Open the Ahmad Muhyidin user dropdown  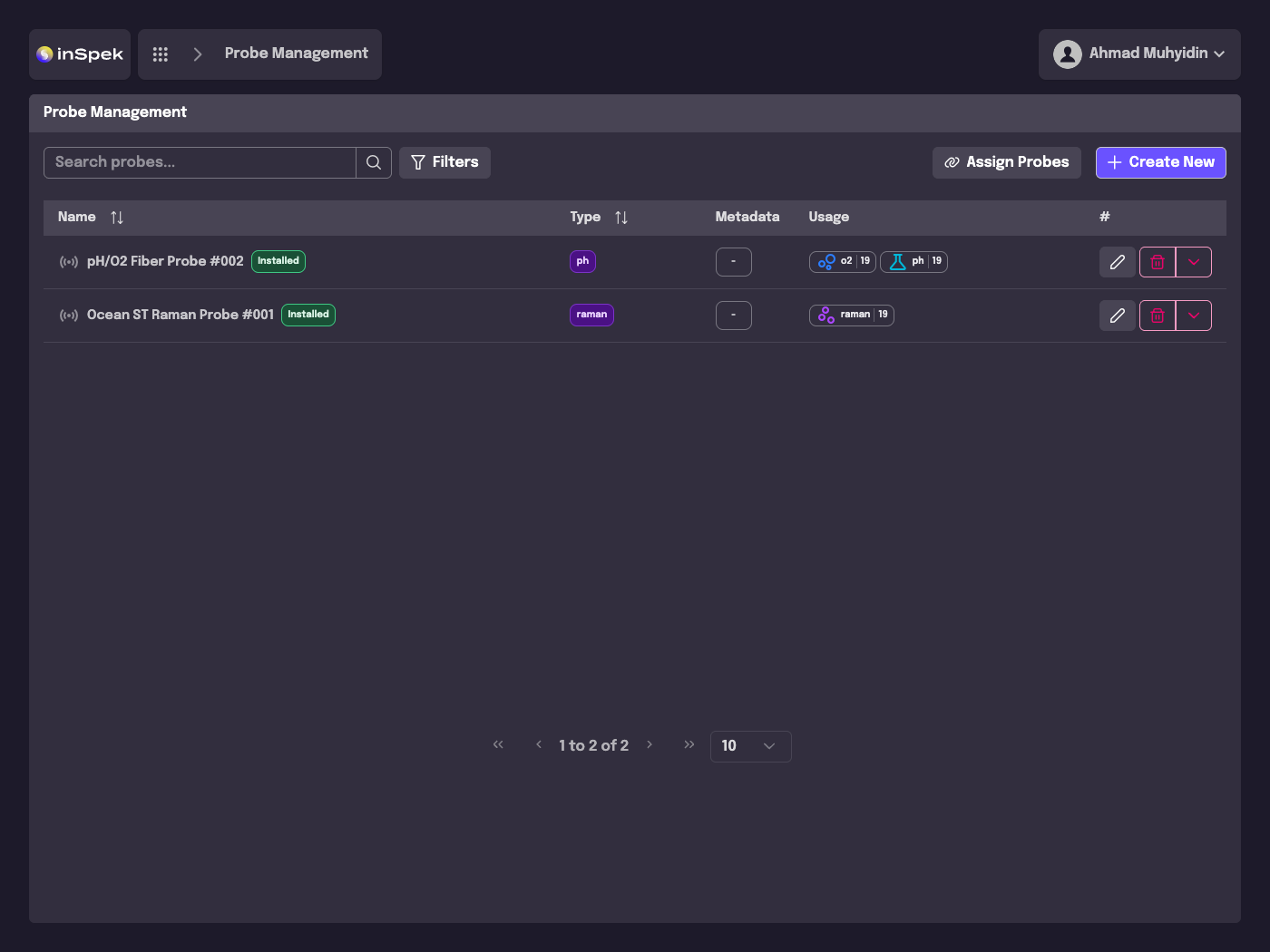1139,54
